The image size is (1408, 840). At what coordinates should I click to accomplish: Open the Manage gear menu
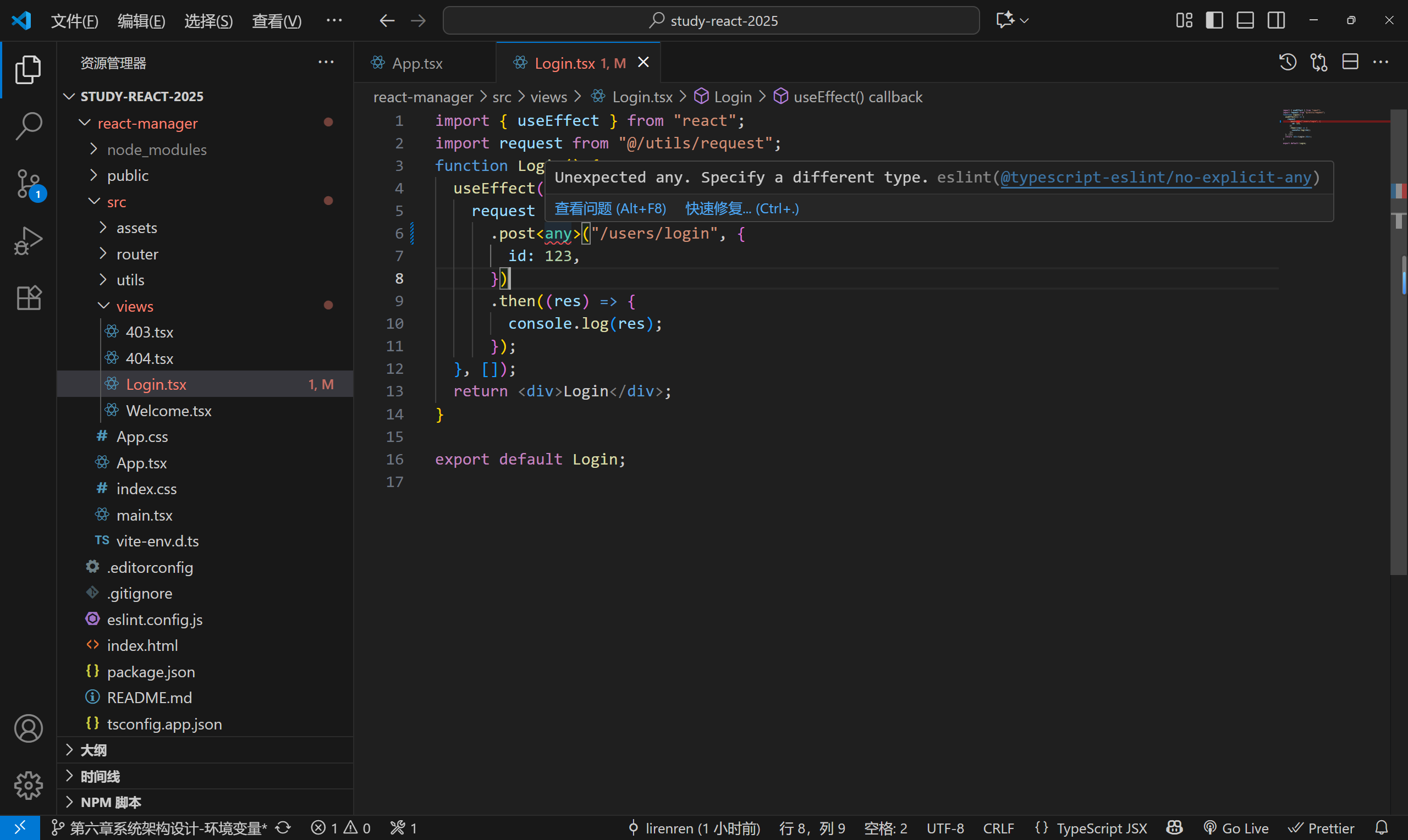[x=28, y=785]
